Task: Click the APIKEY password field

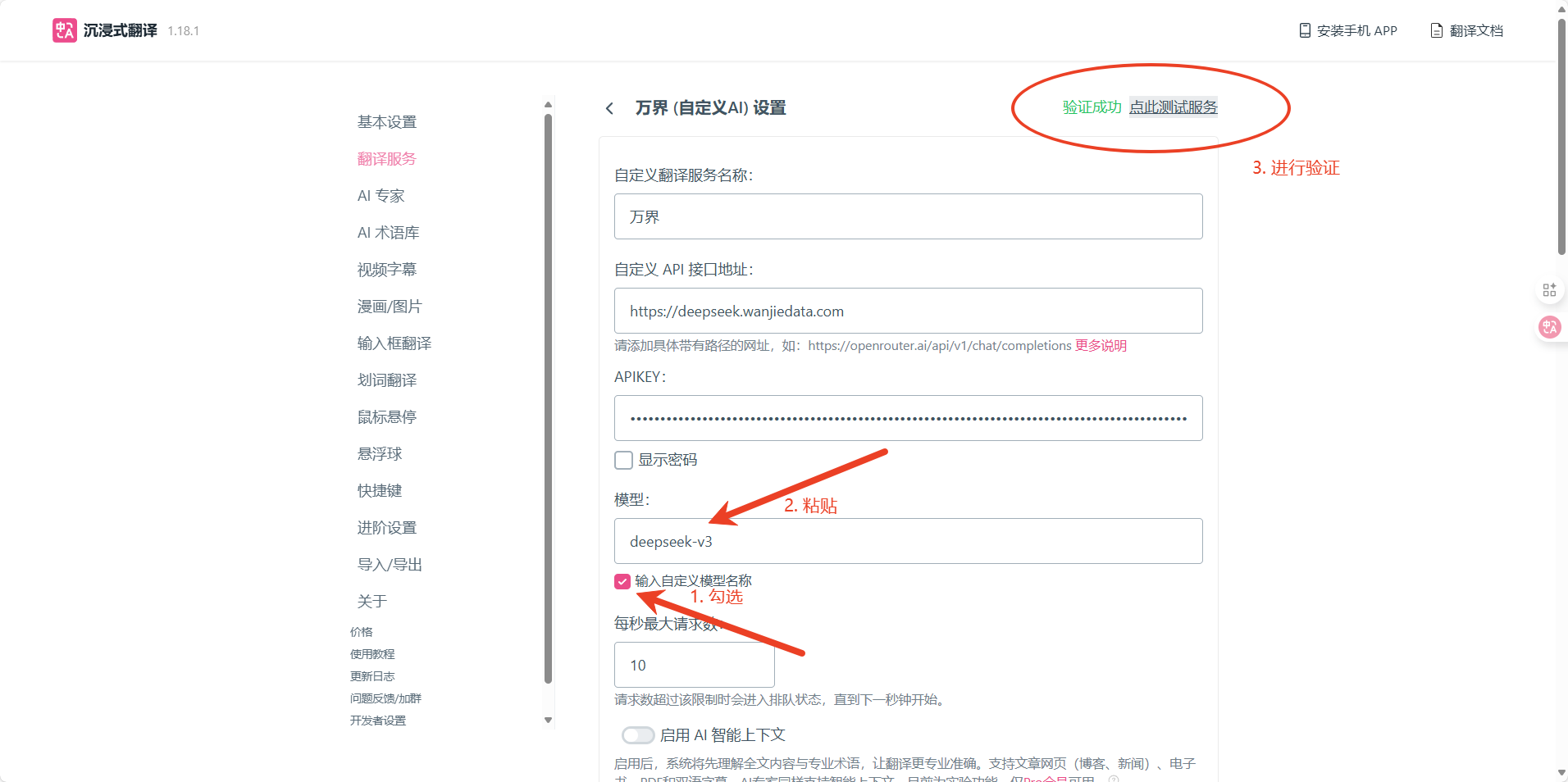Action: (909, 418)
